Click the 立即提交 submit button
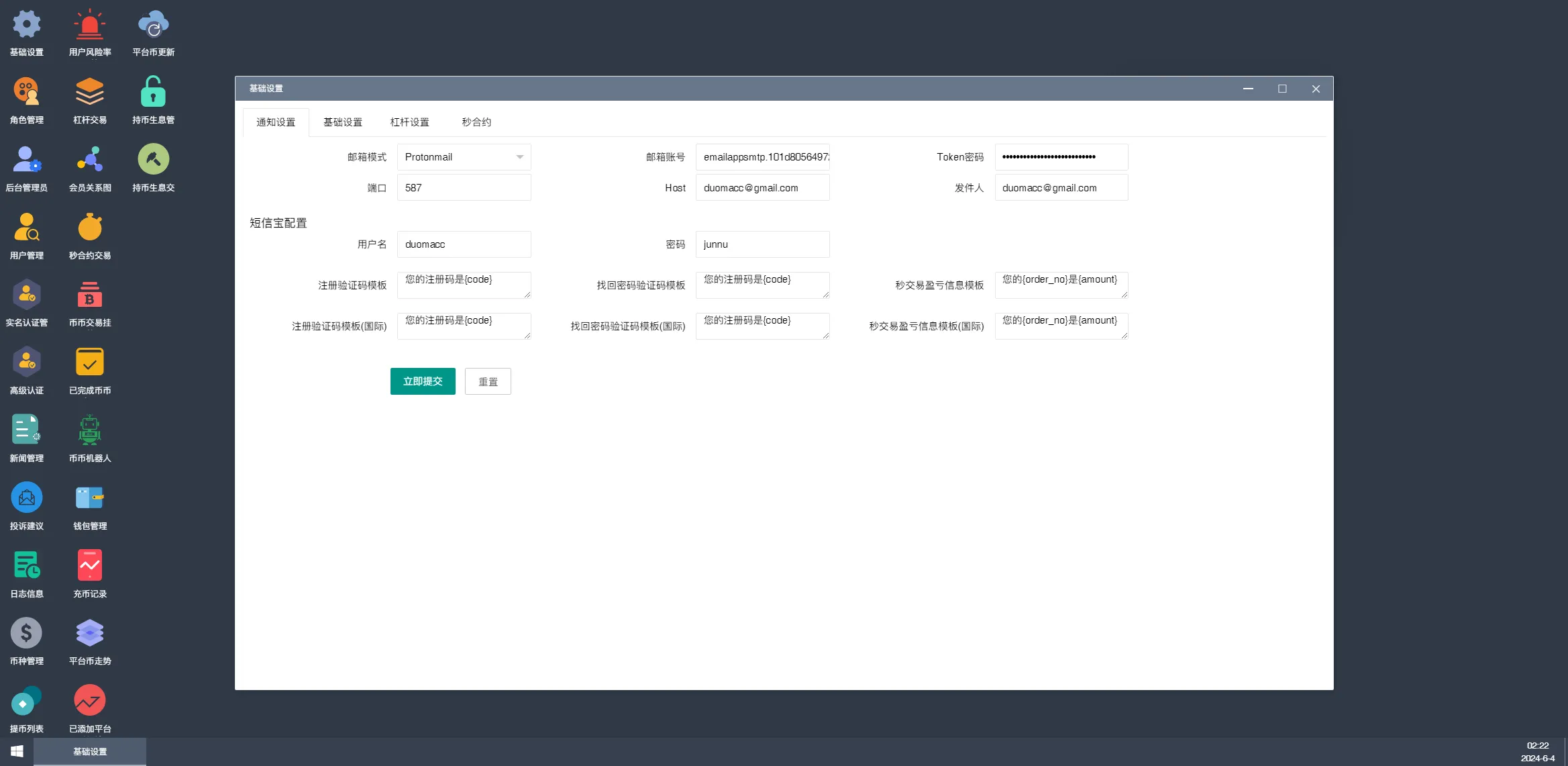 click(x=423, y=381)
